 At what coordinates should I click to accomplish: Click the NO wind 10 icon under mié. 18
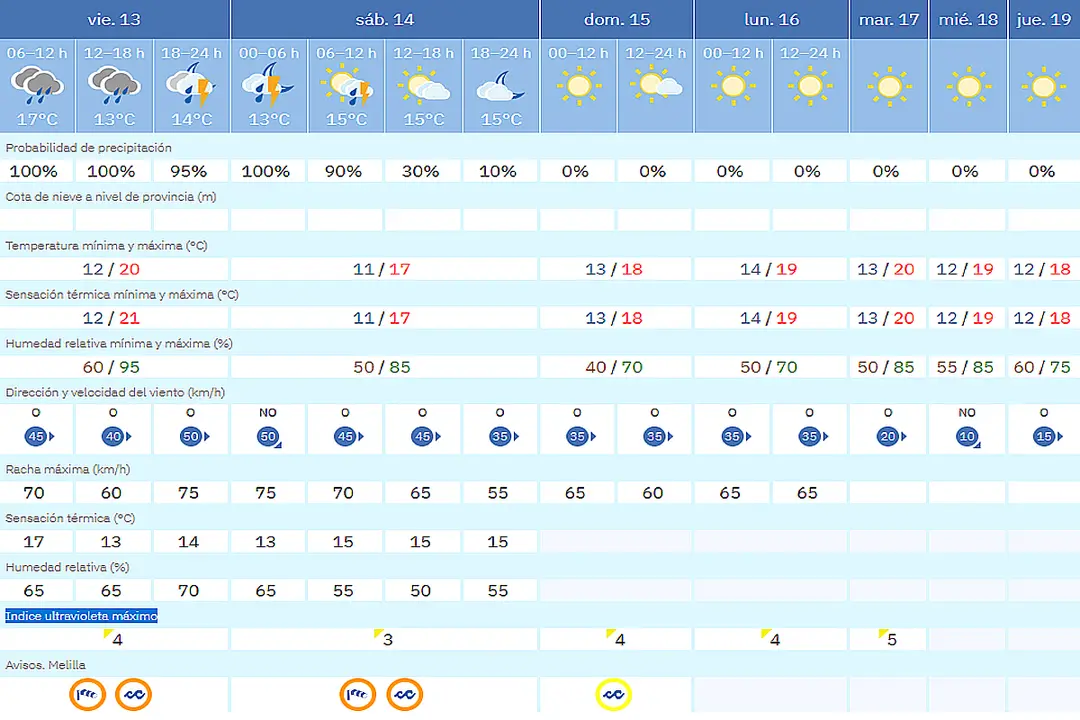(968, 437)
